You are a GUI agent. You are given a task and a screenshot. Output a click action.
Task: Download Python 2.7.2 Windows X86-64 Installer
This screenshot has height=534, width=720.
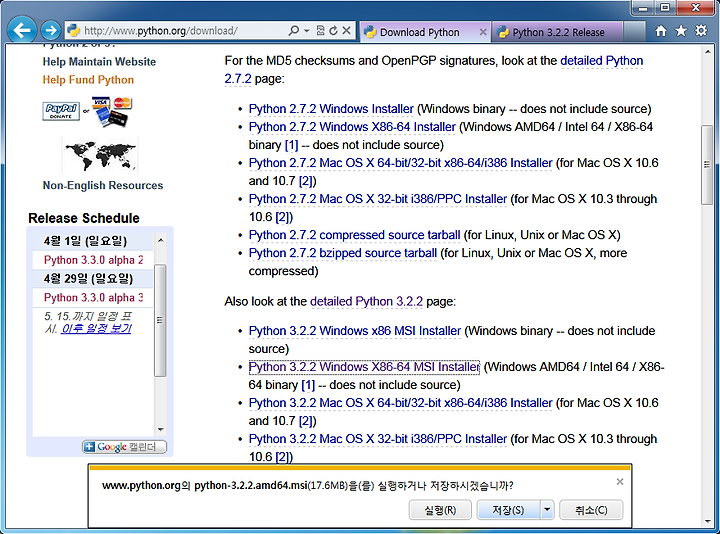pos(352,127)
